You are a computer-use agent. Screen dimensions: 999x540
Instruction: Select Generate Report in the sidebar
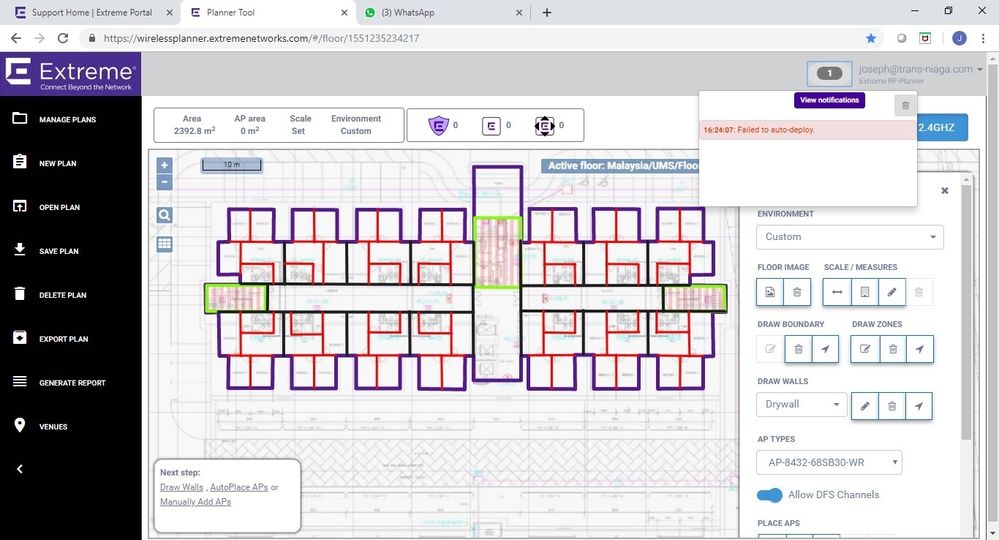coord(72,383)
